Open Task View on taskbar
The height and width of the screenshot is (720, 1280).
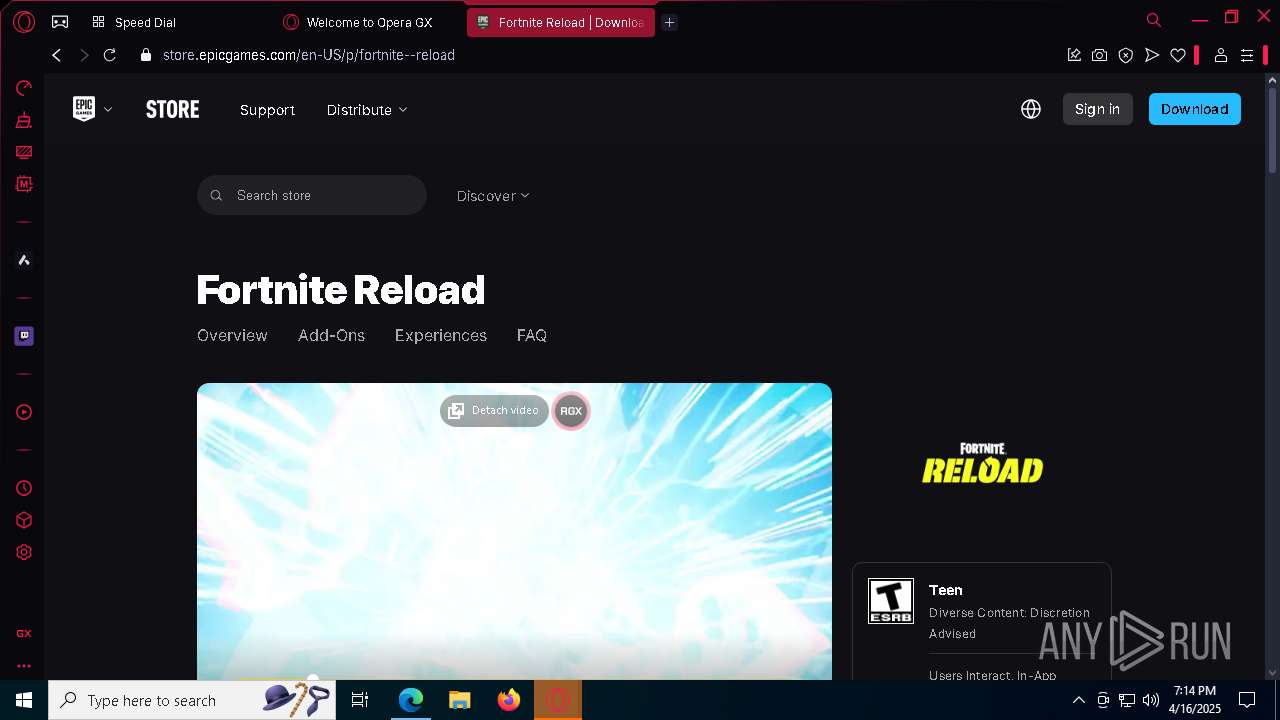tap(360, 700)
